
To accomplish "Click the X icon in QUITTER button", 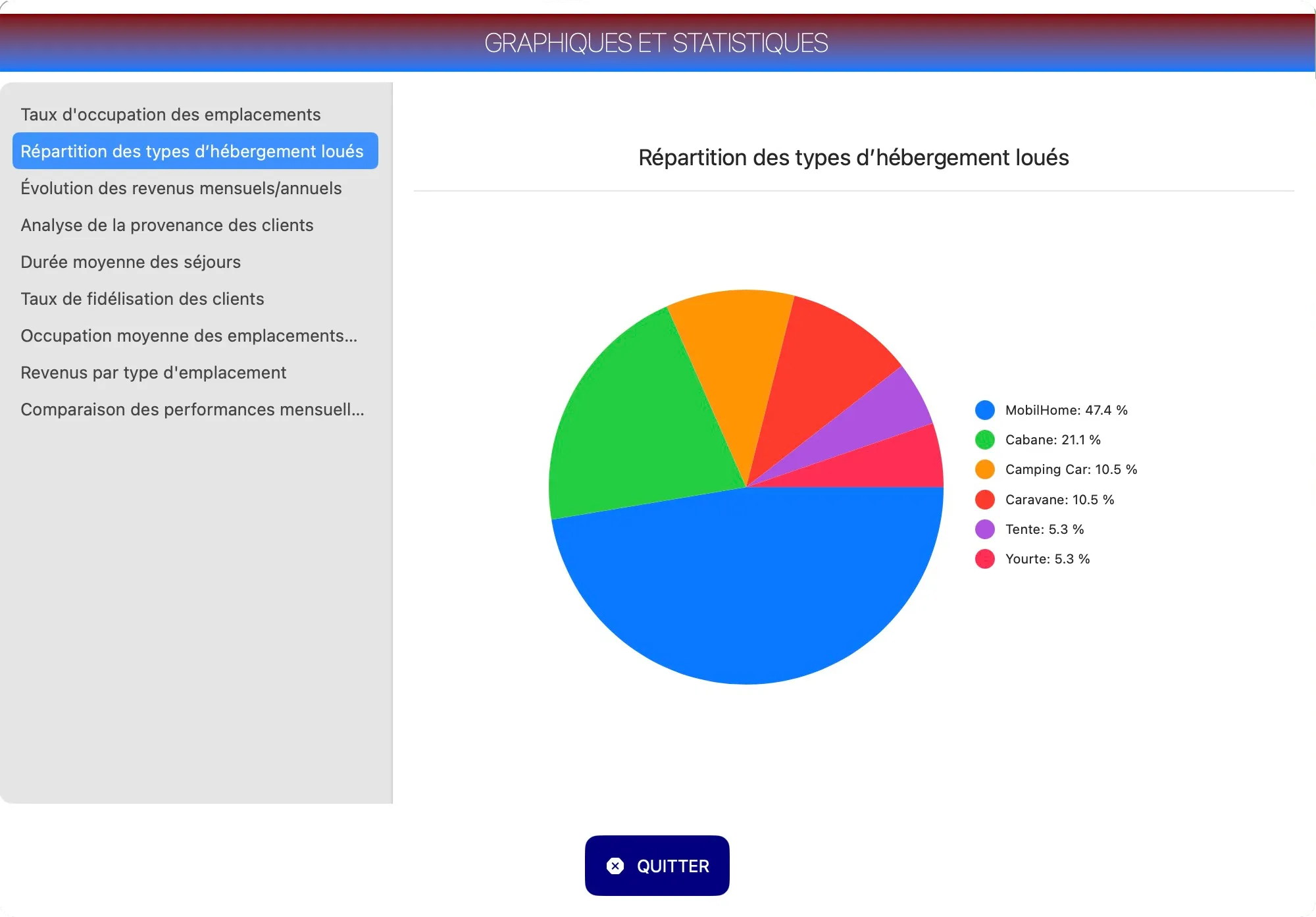I will tap(615, 866).
